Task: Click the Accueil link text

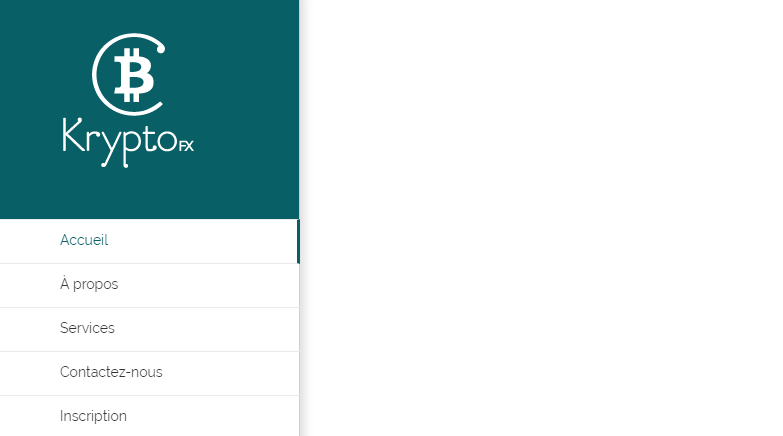Action: pos(84,240)
